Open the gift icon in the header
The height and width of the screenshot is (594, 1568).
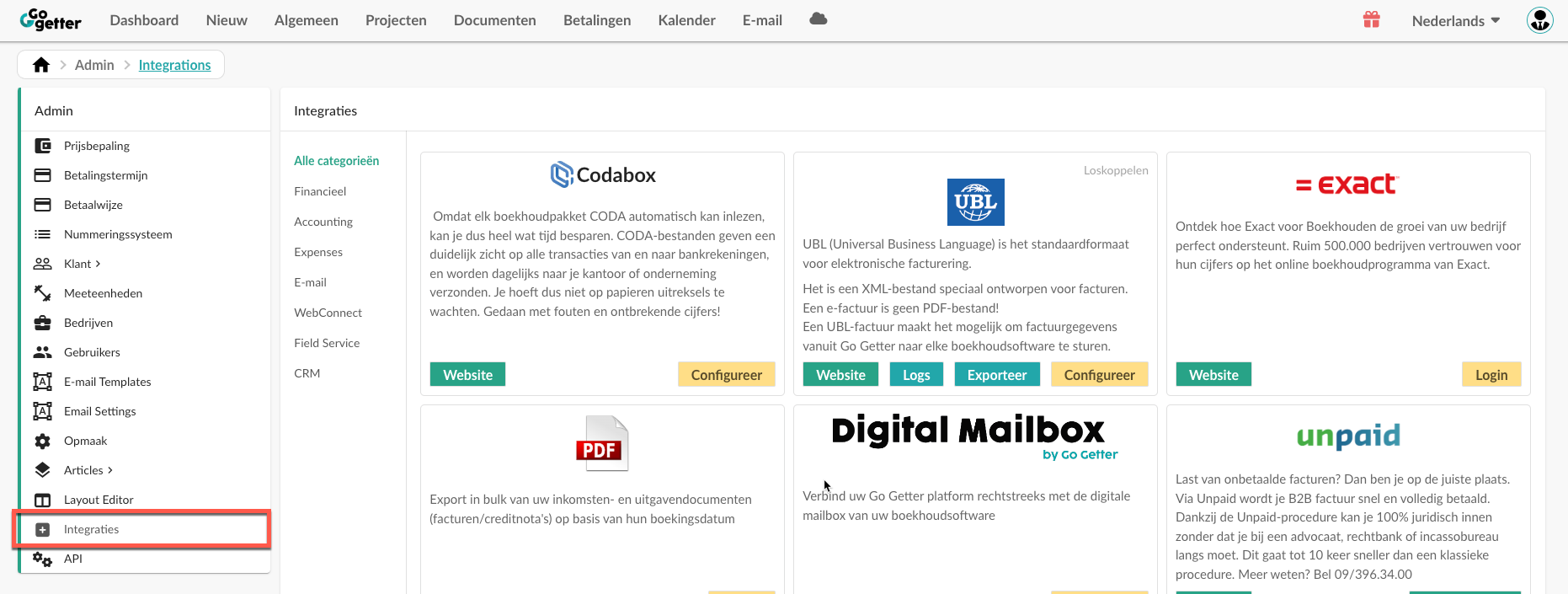point(1371,19)
